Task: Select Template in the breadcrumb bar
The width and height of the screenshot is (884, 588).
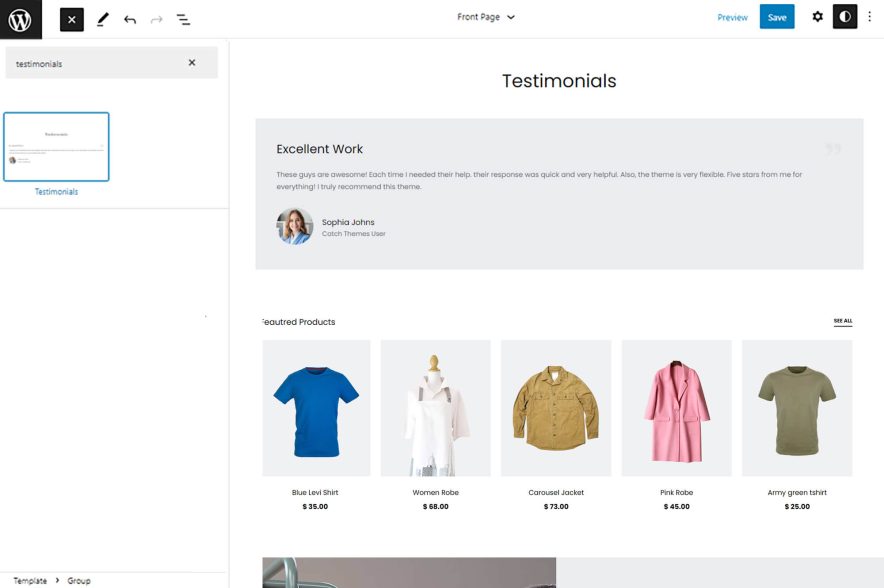Action: [x=30, y=580]
